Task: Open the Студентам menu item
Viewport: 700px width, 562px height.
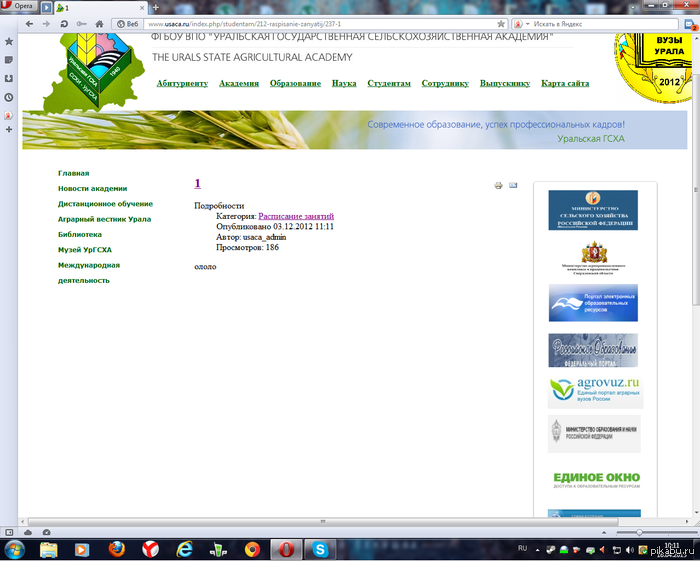Action: (389, 84)
